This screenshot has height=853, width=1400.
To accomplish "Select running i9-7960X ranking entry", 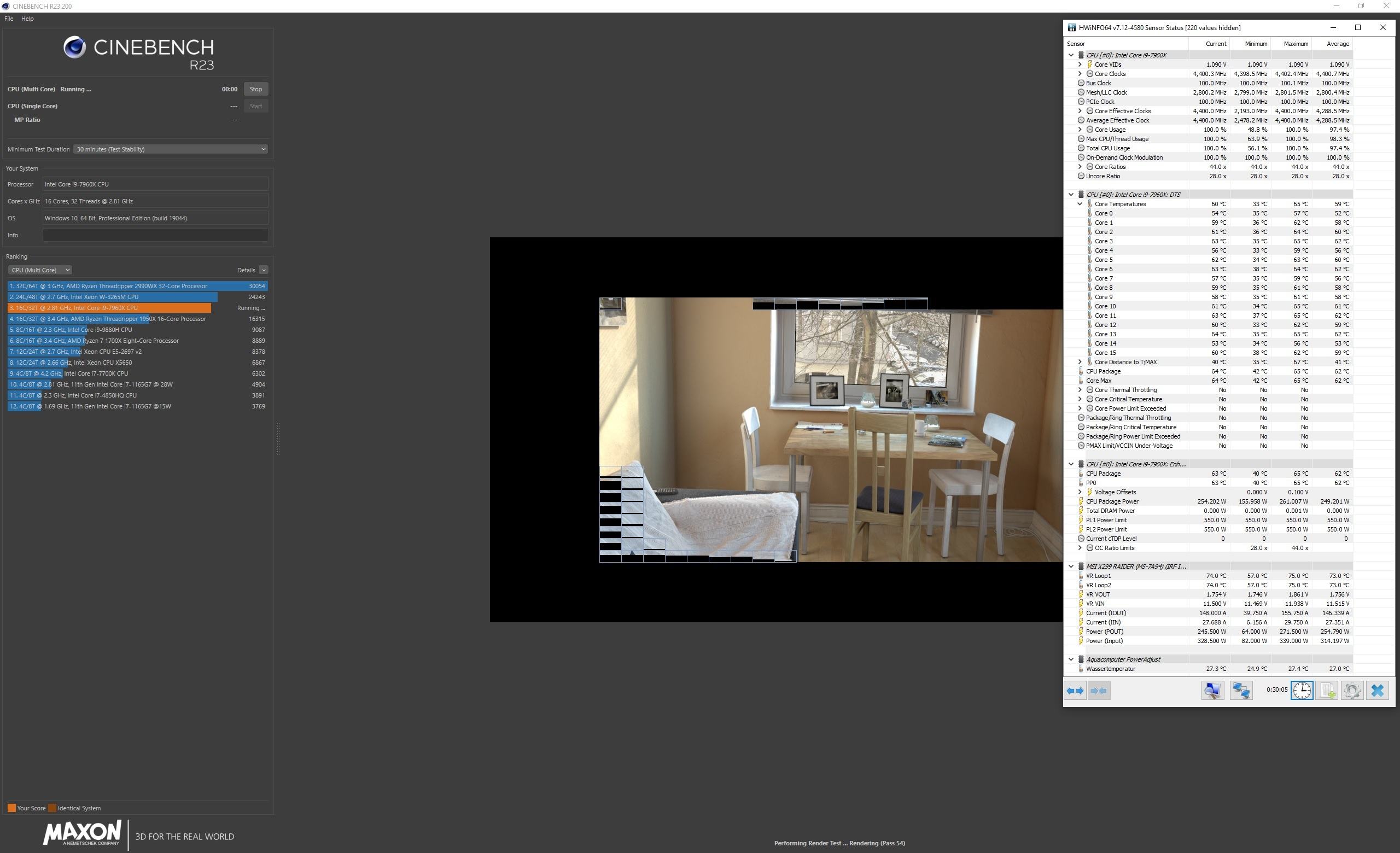I will (137, 308).
